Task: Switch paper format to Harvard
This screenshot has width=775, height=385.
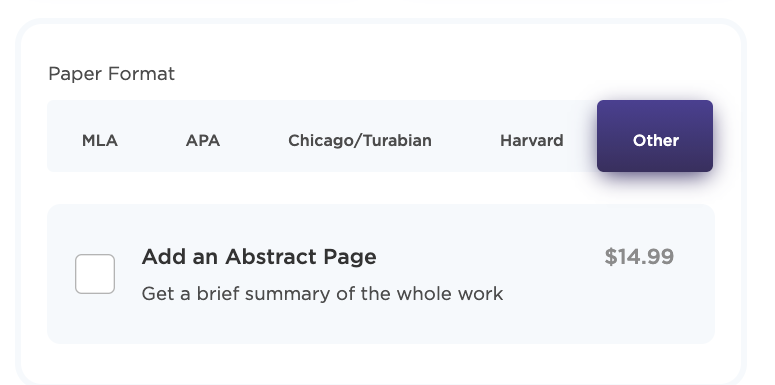Action: pos(531,140)
